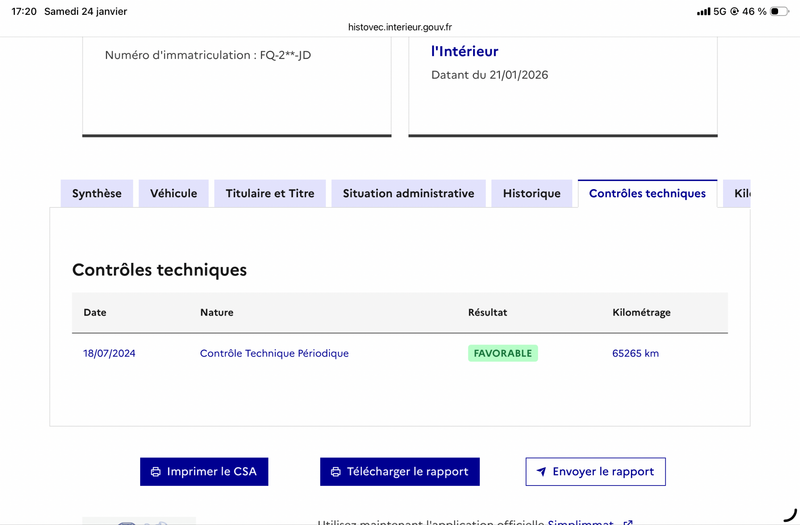Viewport: 800px width, 525px height.
Task: Click the Kilométrage column header
Action: coord(641,312)
